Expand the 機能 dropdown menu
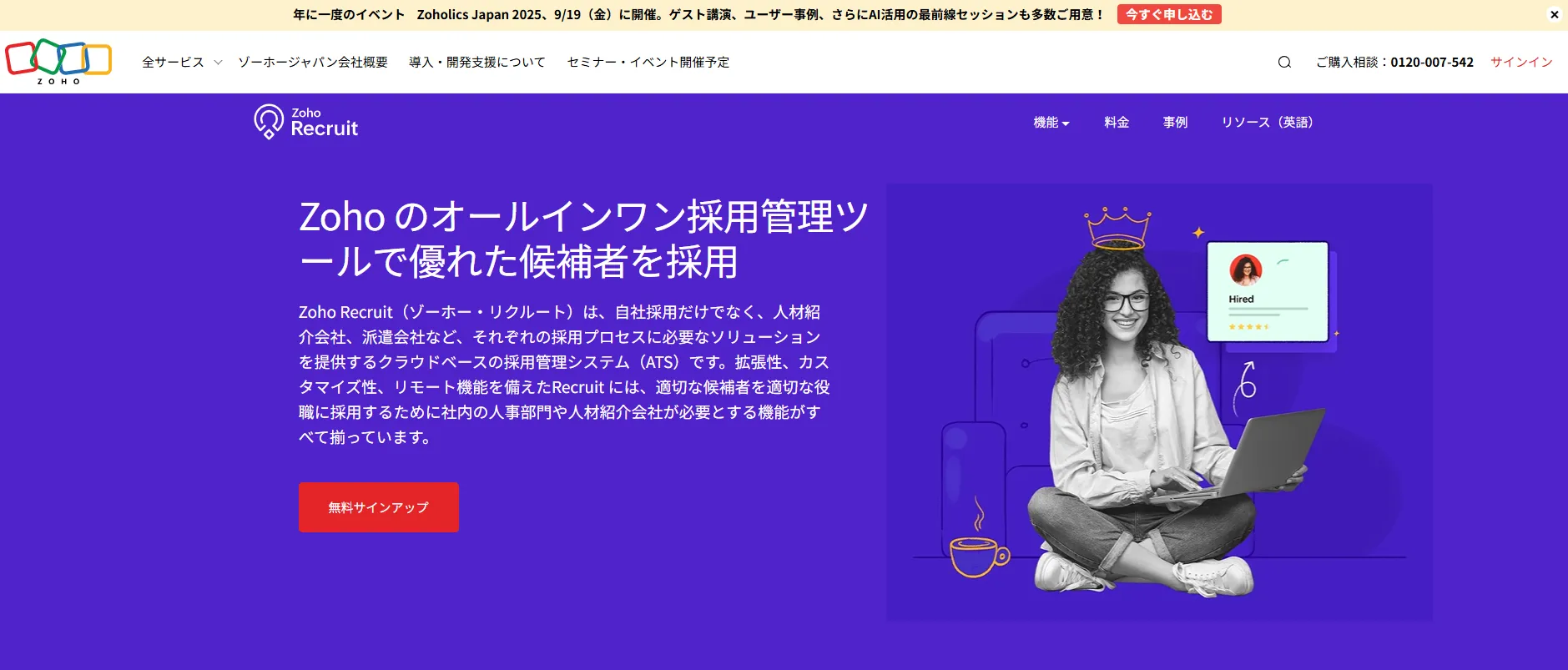Viewport: 1568px width, 670px height. pyautogui.click(x=1051, y=123)
